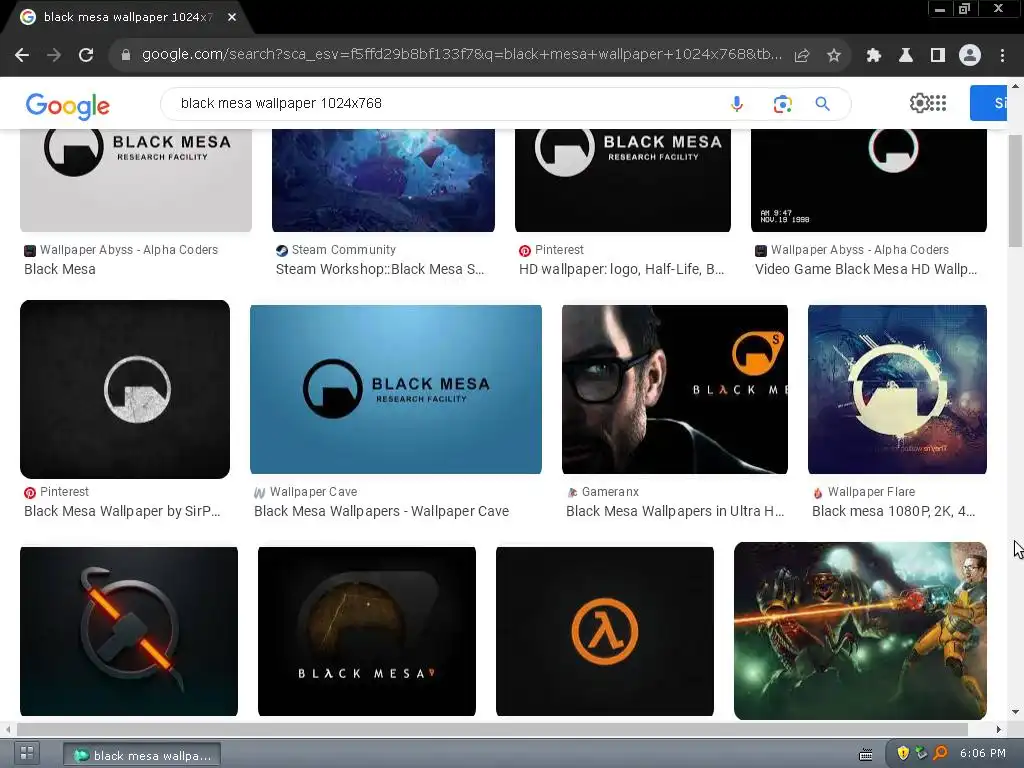Open Chrome Labs flask icon
The image size is (1024, 768).
coord(906,56)
